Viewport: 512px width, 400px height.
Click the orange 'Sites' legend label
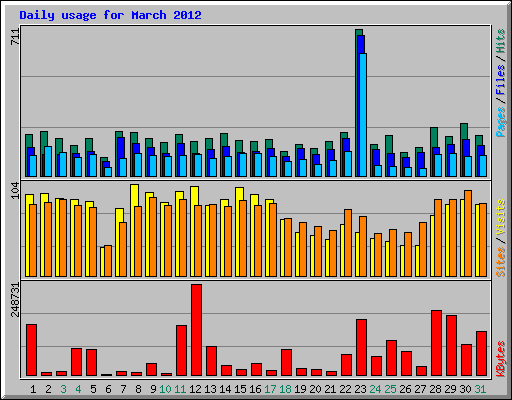click(x=501, y=262)
